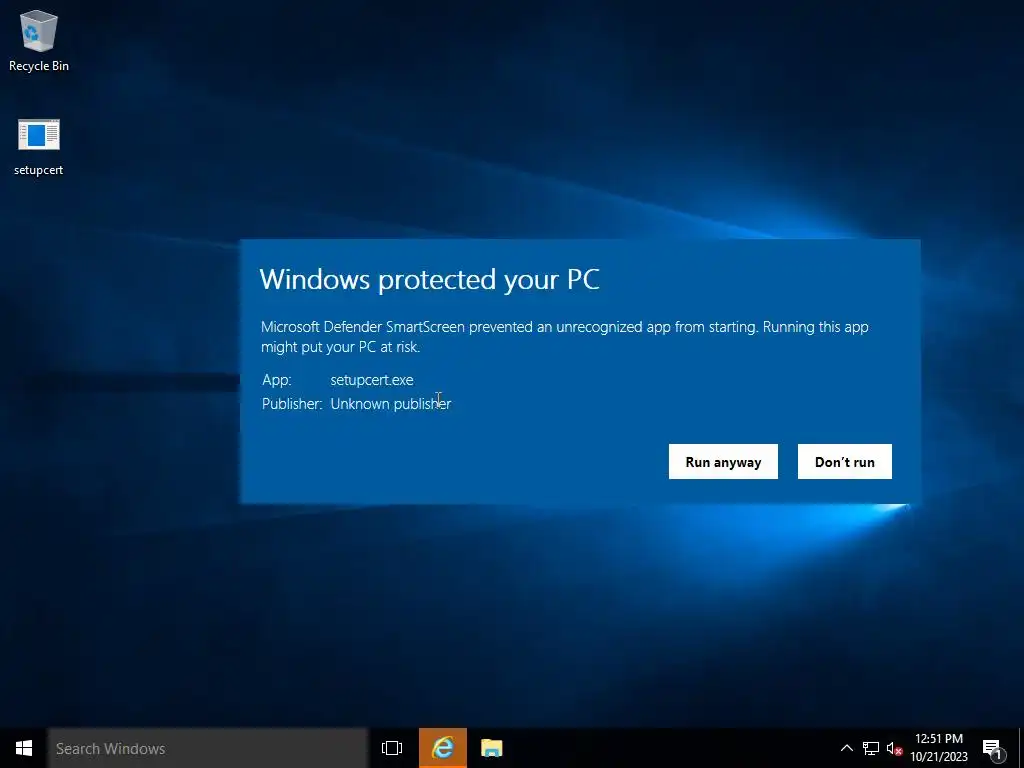
Task: Click the Show desktop sliver
Action: pos(1021,748)
